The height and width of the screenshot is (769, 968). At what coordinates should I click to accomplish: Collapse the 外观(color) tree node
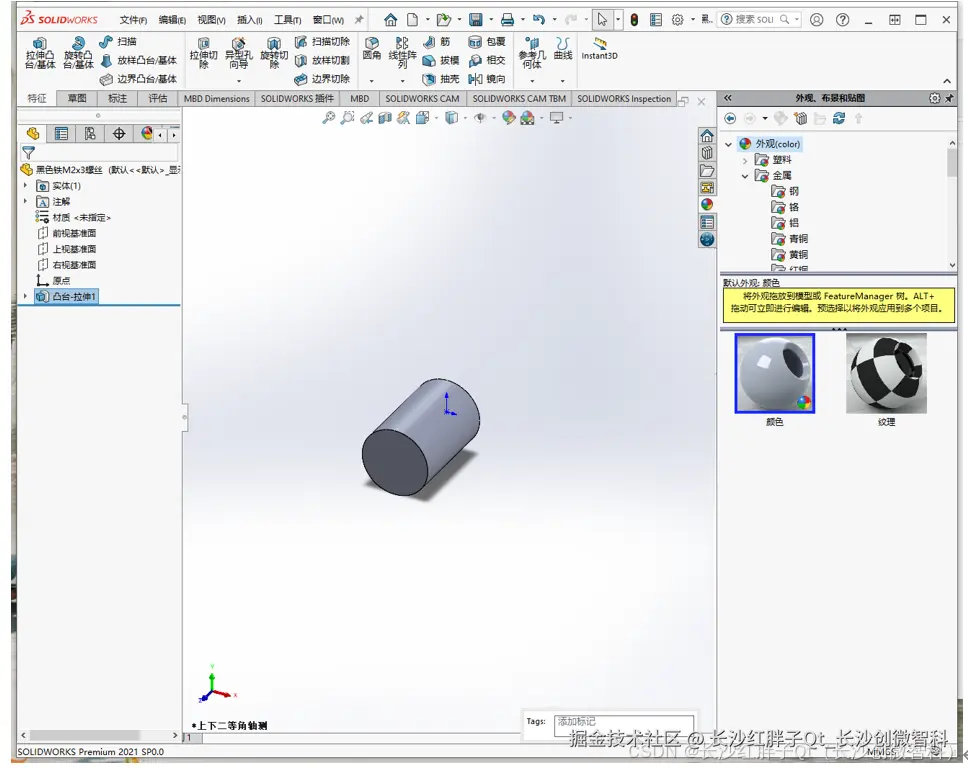click(x=728, y=144)
